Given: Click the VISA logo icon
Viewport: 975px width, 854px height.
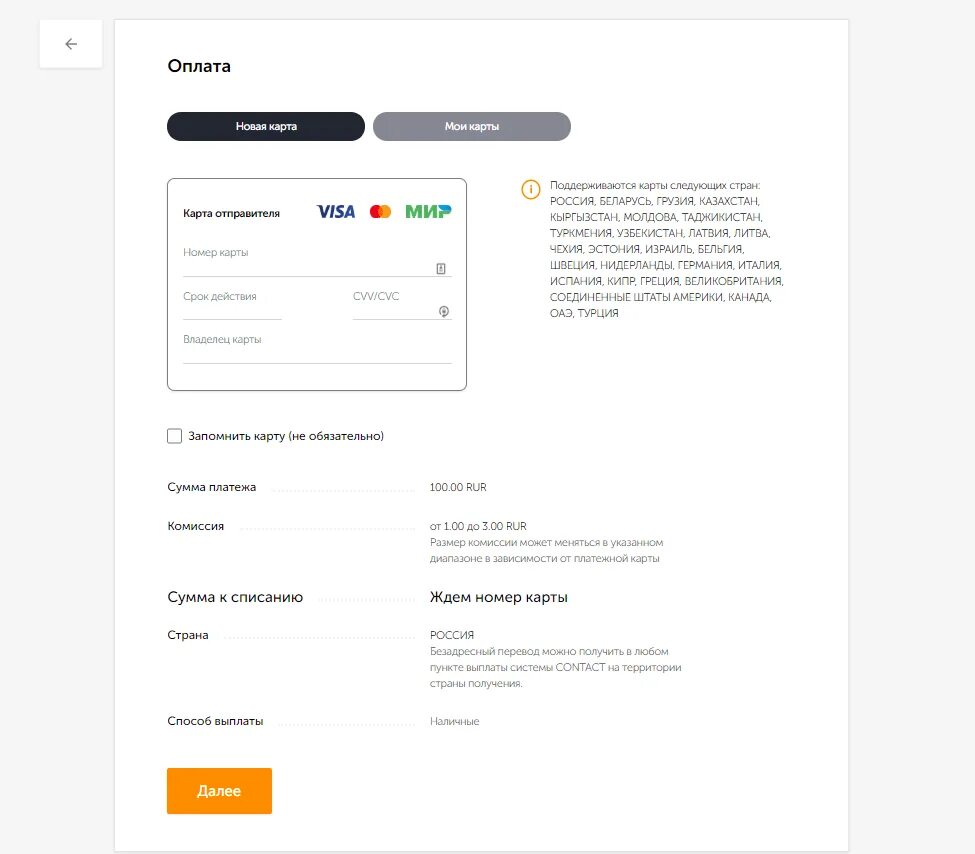Looking at the screenshot, I should (x=336, y=211).
